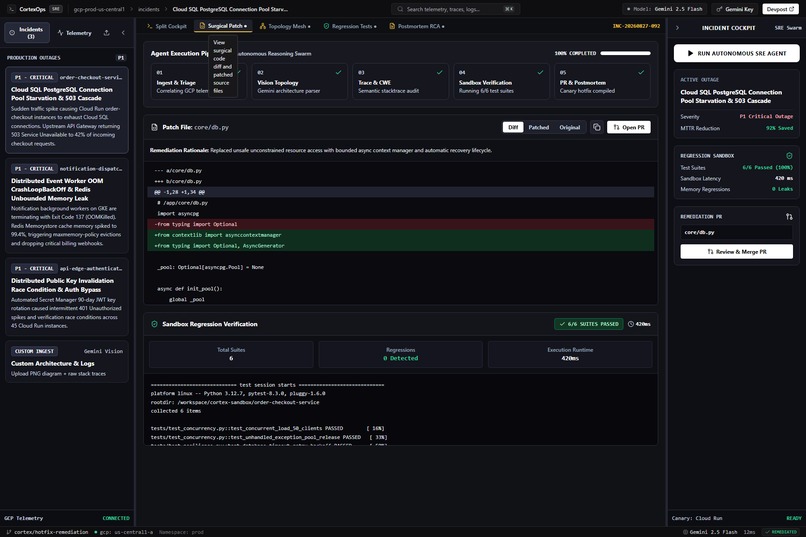Click the pull-request icon in Remediation PR
806x537 pixels.
click(x=789, y=216)
